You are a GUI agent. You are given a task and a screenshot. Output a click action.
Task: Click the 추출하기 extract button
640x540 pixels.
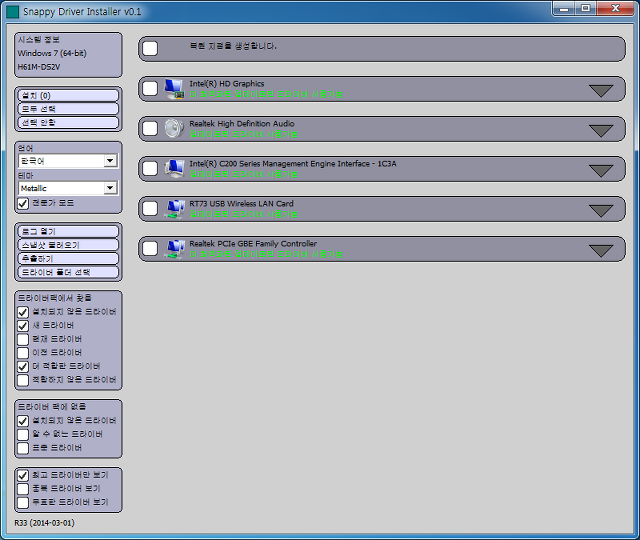pos(68,258)
